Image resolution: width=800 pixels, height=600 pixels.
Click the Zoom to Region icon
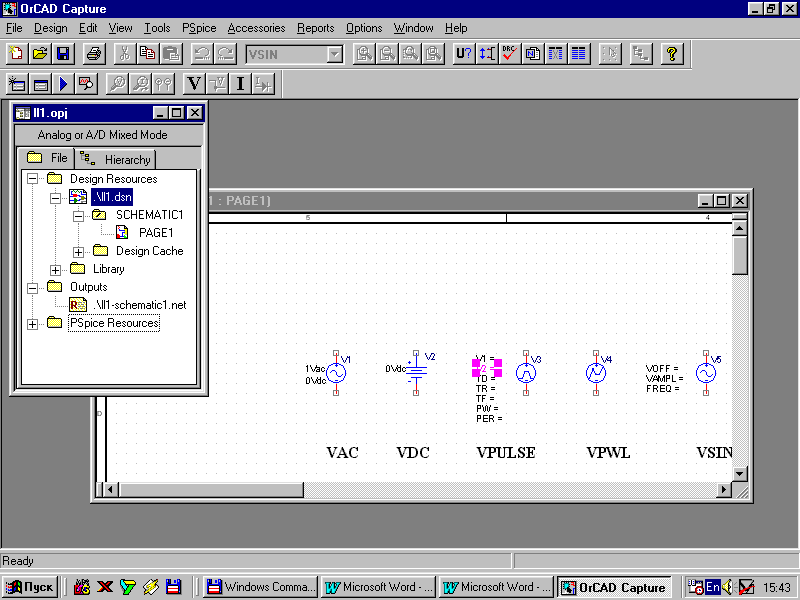[x=410, y=54]
